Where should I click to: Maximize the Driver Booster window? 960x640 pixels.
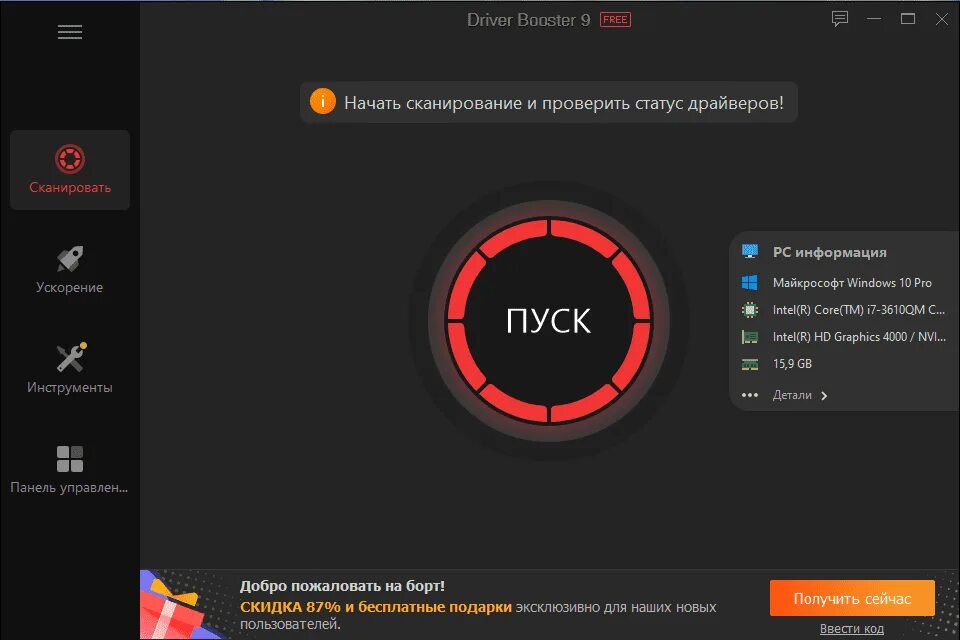908,19
